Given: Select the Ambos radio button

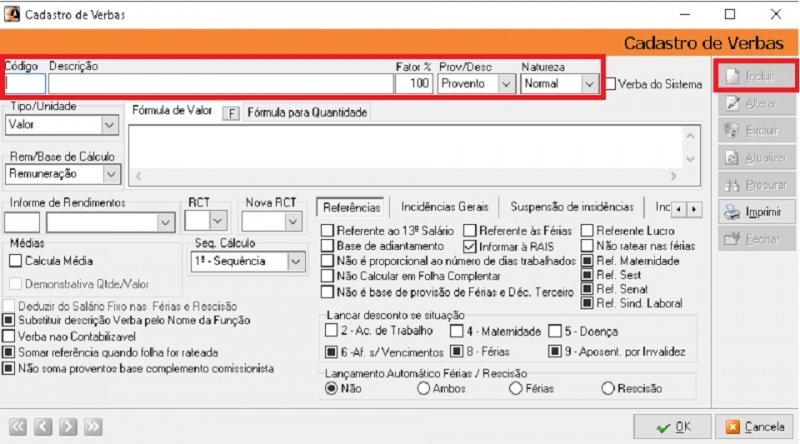Looking at the screenshot, I should pos(423,388).
